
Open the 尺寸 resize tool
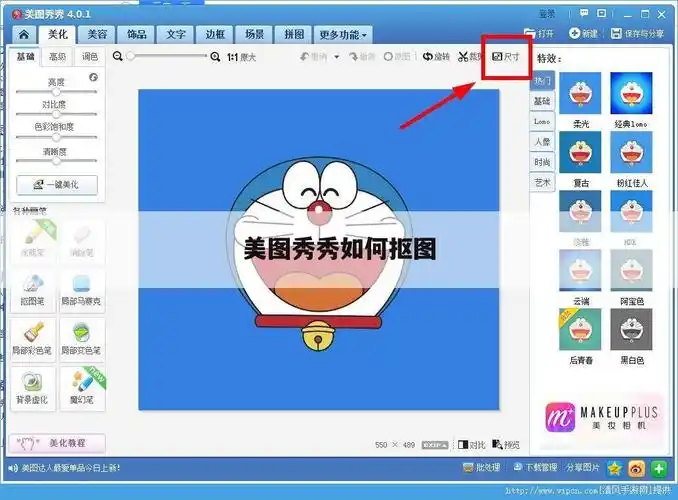506,57
